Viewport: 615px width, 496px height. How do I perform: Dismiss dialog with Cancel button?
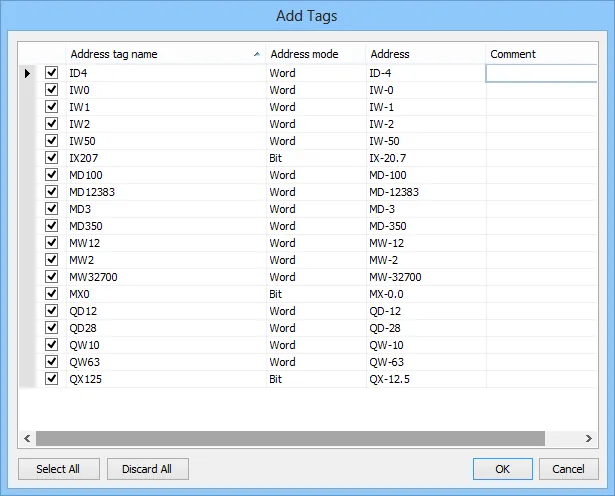(x=568, y=469)
